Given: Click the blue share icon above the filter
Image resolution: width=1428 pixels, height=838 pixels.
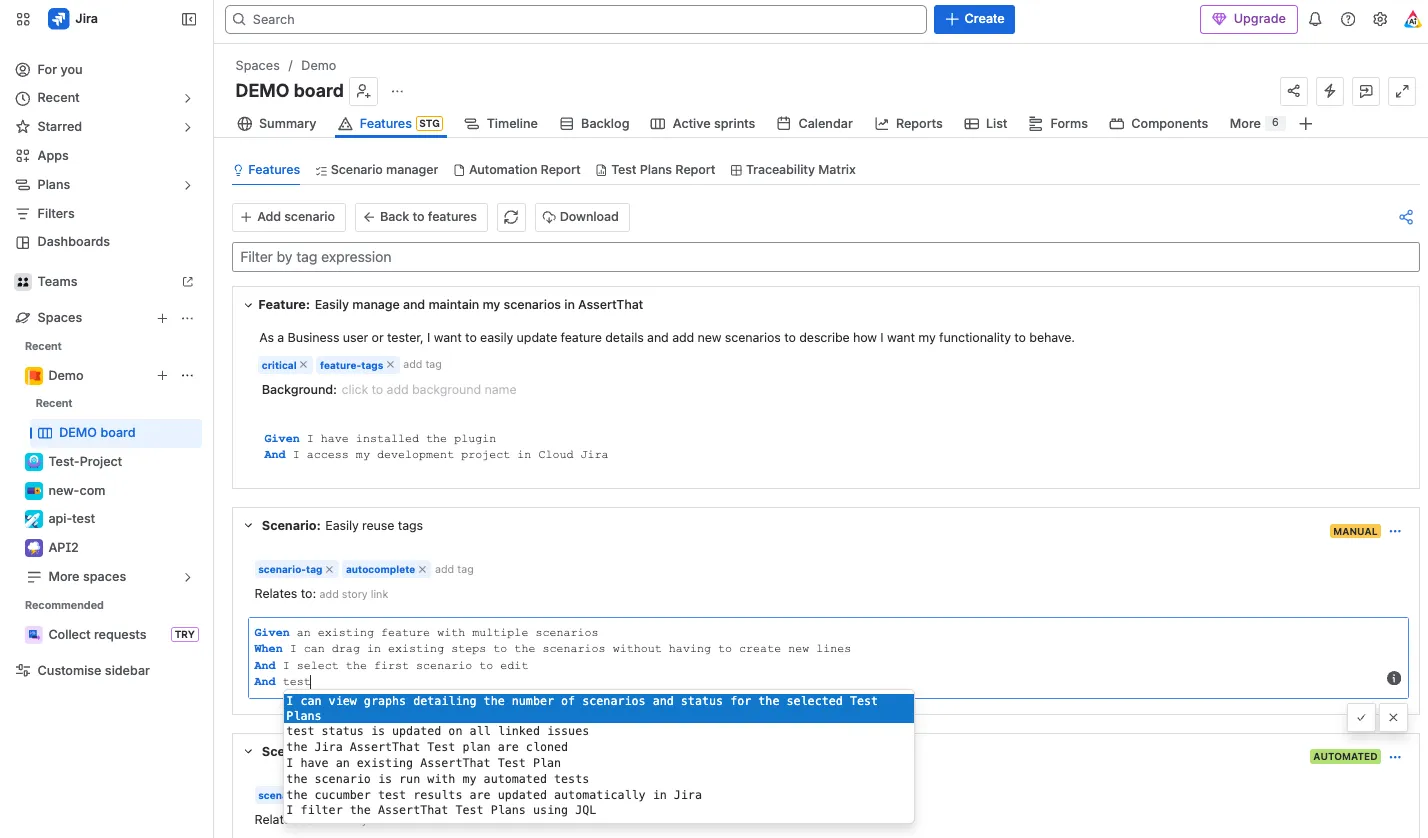Looking at the screenshot, I should click(x=1406, y=217).
